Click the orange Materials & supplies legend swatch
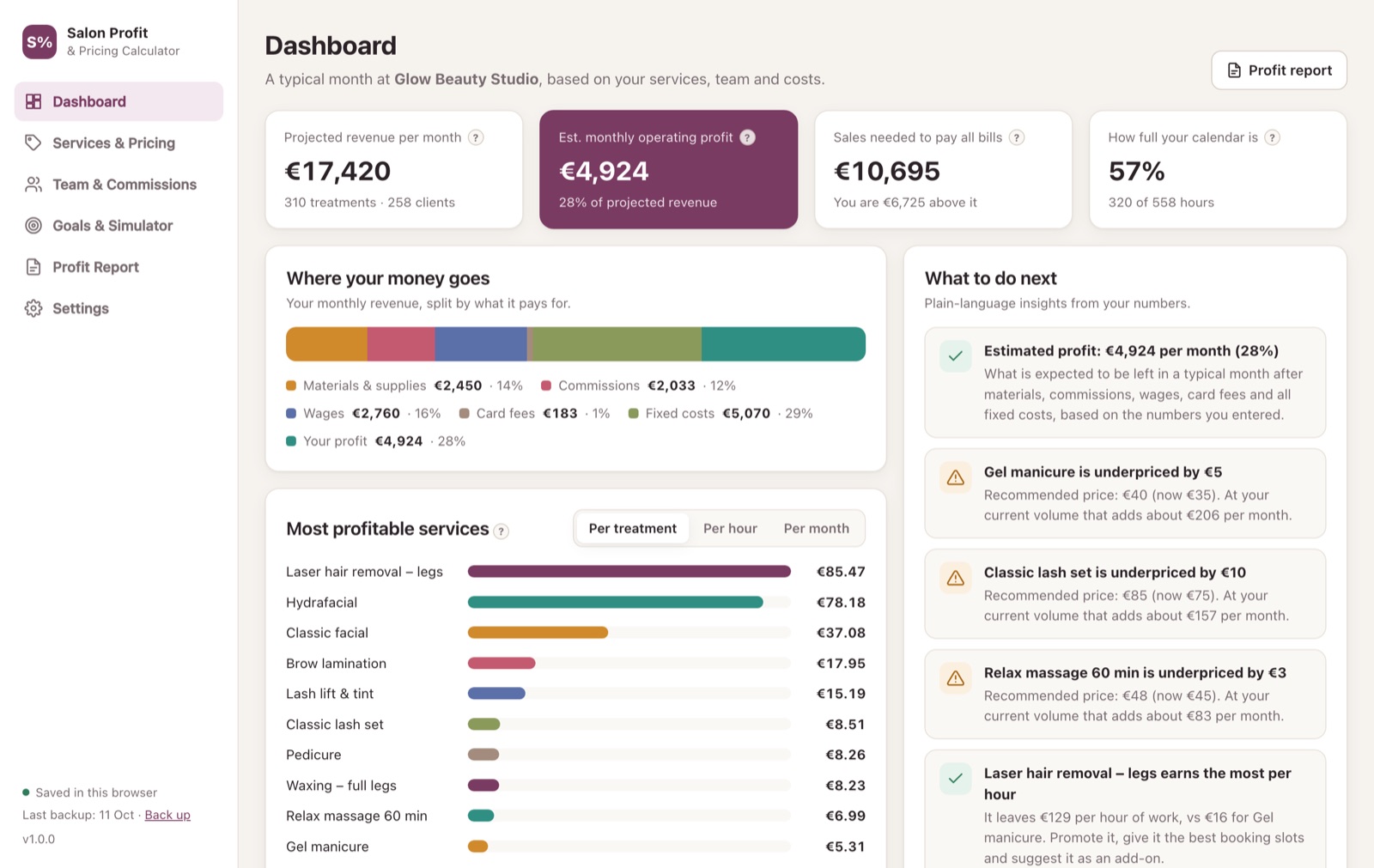This screenshot has width=1374, height=868. (x=291, y=385)
